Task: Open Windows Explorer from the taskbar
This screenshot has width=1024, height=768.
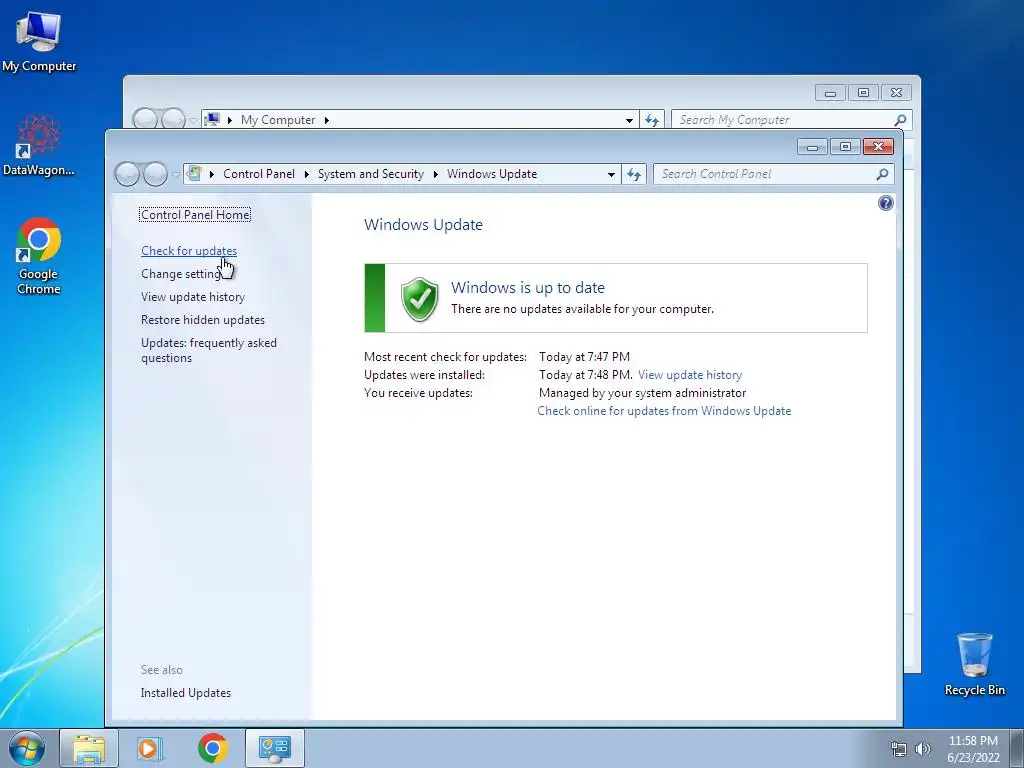Action: click(x=89, y=748)
